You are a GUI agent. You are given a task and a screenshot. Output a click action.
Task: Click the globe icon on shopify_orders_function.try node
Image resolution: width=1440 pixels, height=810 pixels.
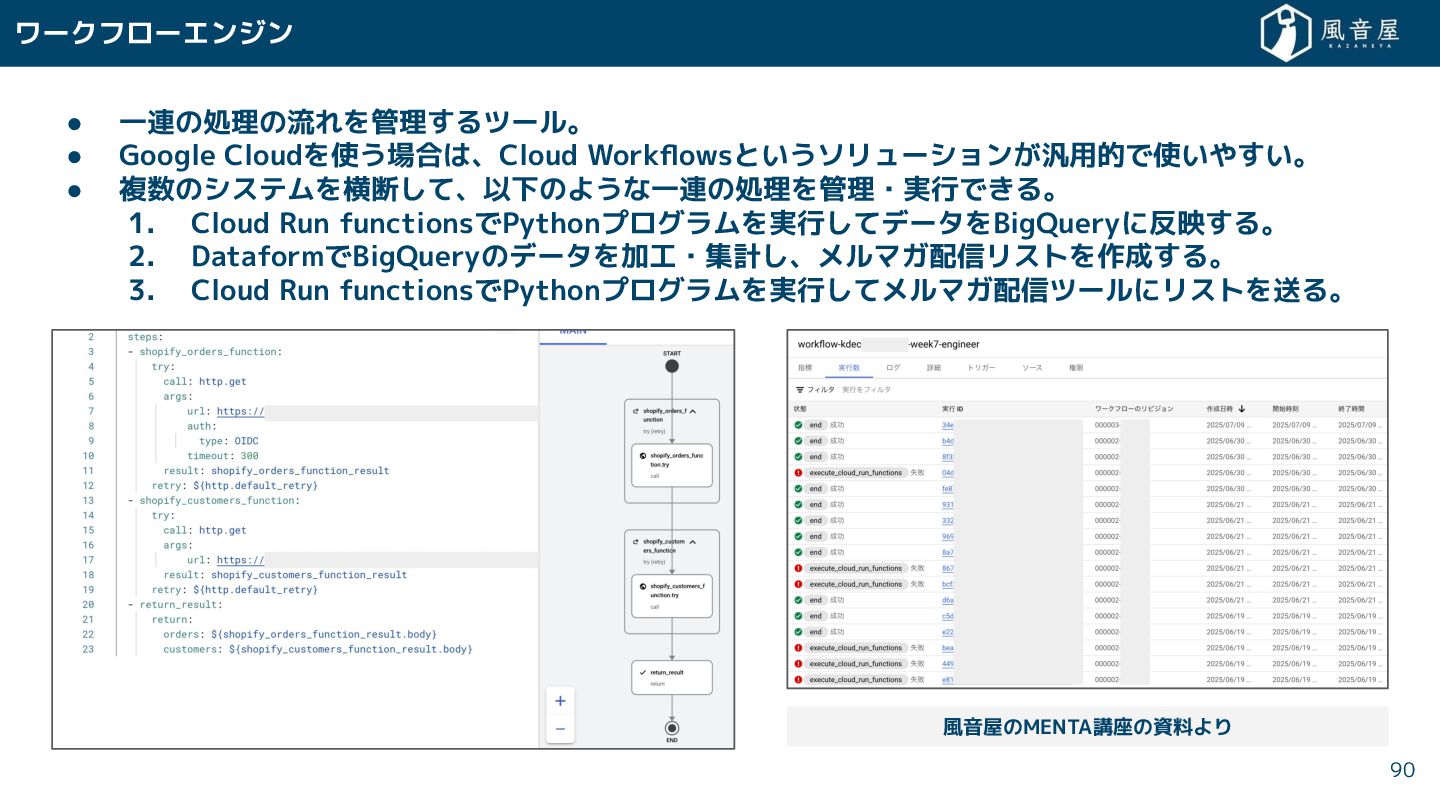642,456
